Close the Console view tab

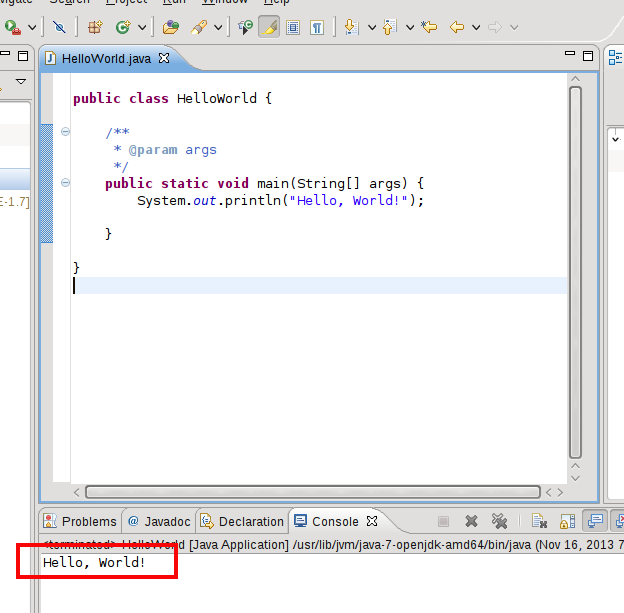tap(372, 521)
